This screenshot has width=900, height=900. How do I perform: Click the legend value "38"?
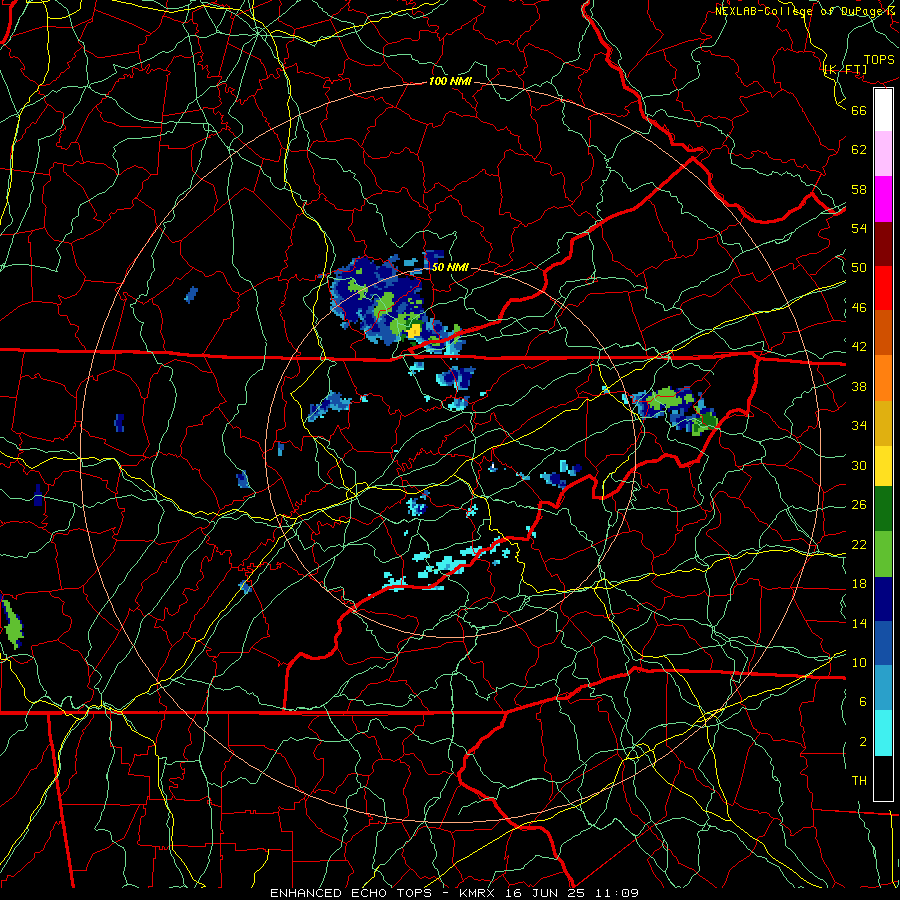859,386
